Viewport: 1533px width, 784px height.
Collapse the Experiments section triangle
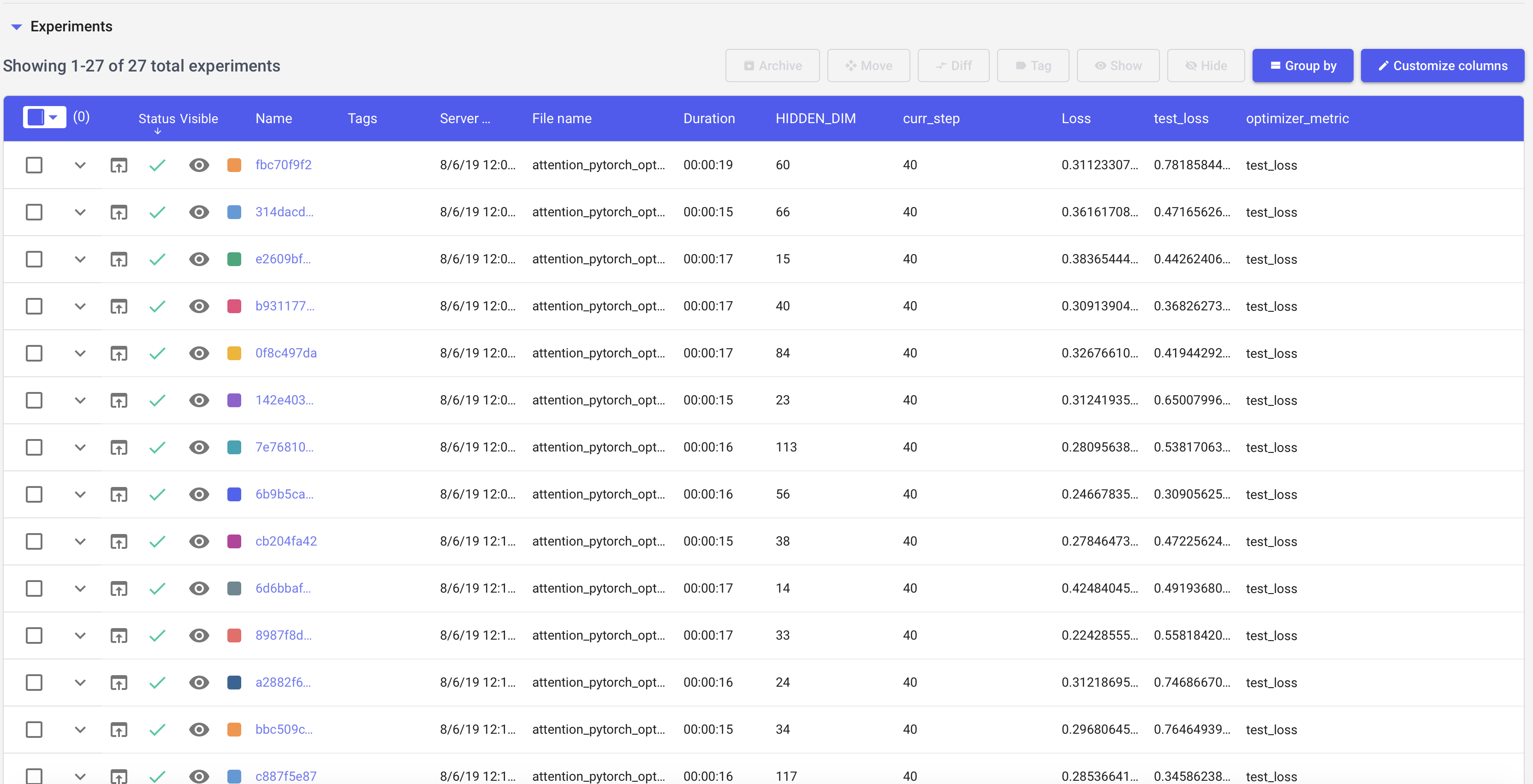point(17,27)
